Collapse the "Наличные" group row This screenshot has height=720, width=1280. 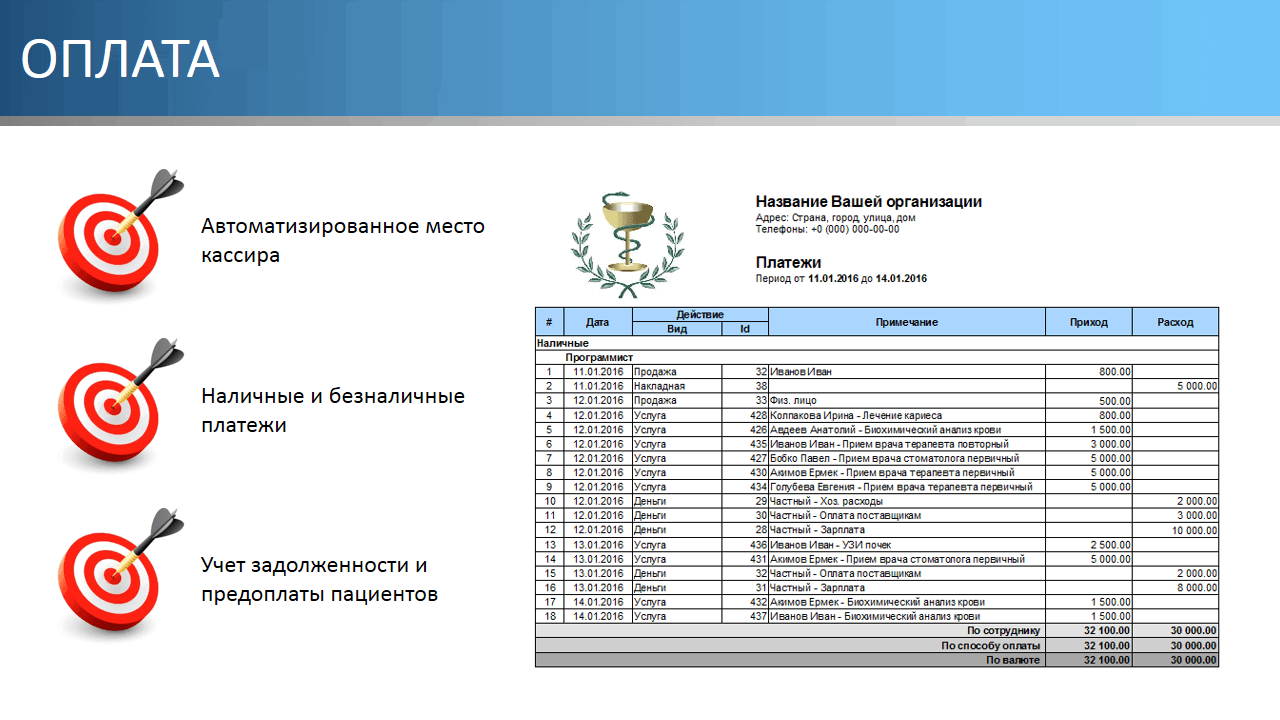562,343
